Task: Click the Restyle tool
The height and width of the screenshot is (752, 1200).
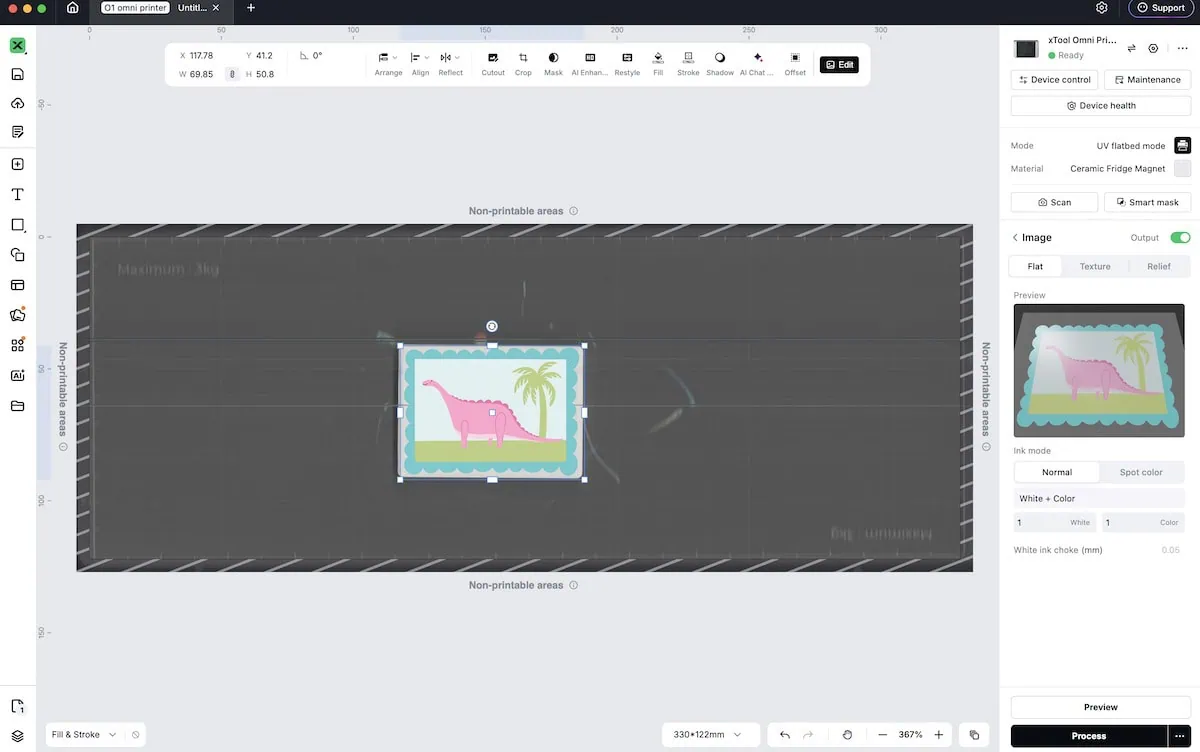Action: point(627,64)
